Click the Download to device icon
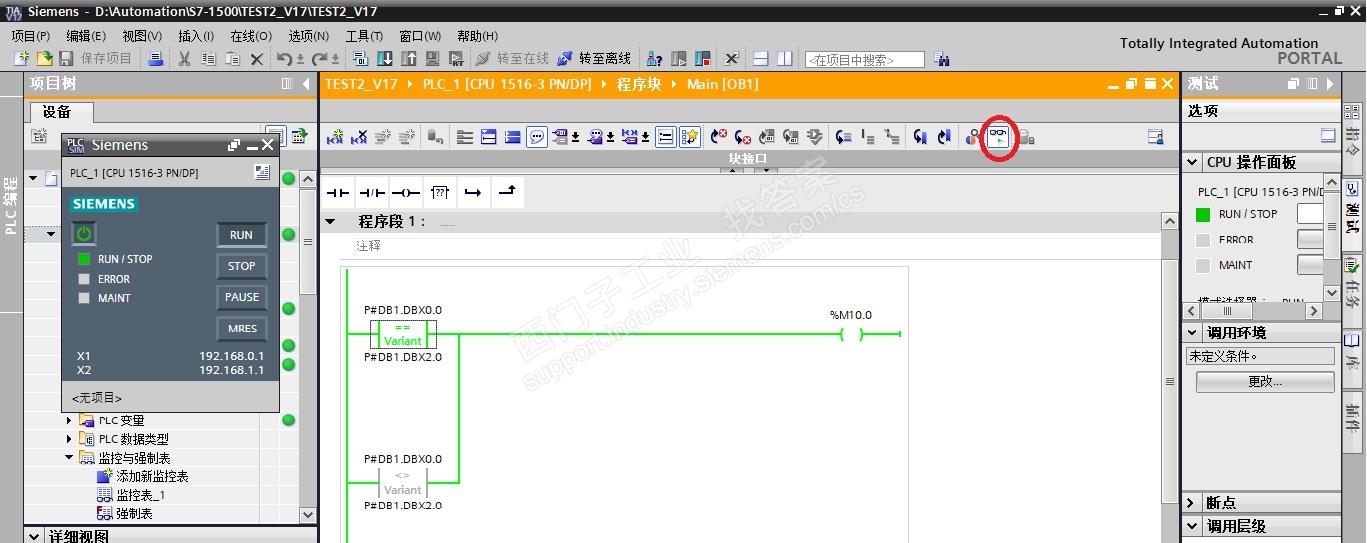The width and height of the screenshot is (1367, 543). [x=384, y=59]
